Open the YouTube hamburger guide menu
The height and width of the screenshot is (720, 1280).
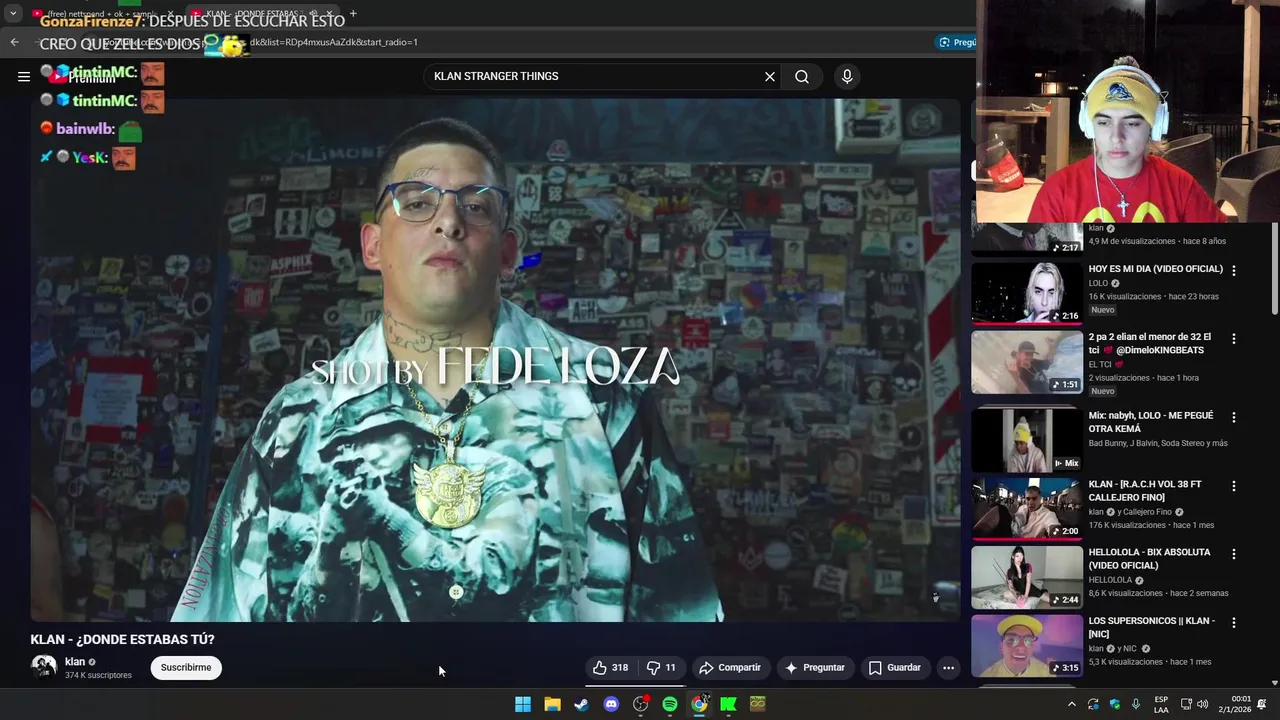[24, 76]
